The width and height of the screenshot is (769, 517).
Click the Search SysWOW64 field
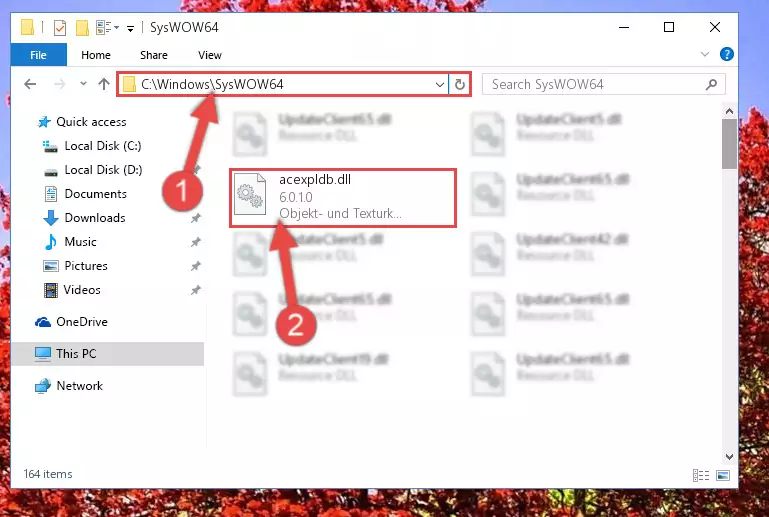coord(604,84)
